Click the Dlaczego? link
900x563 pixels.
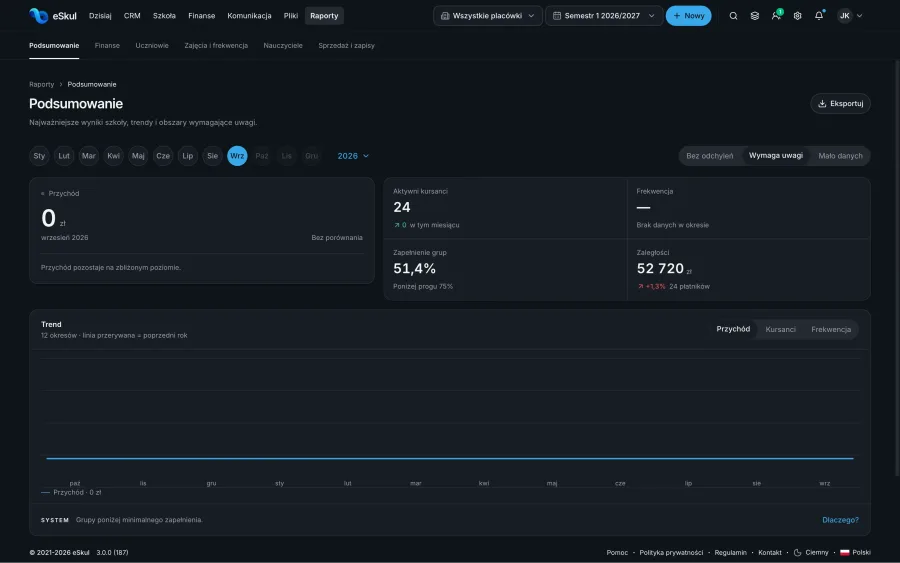tap(840, 520)
